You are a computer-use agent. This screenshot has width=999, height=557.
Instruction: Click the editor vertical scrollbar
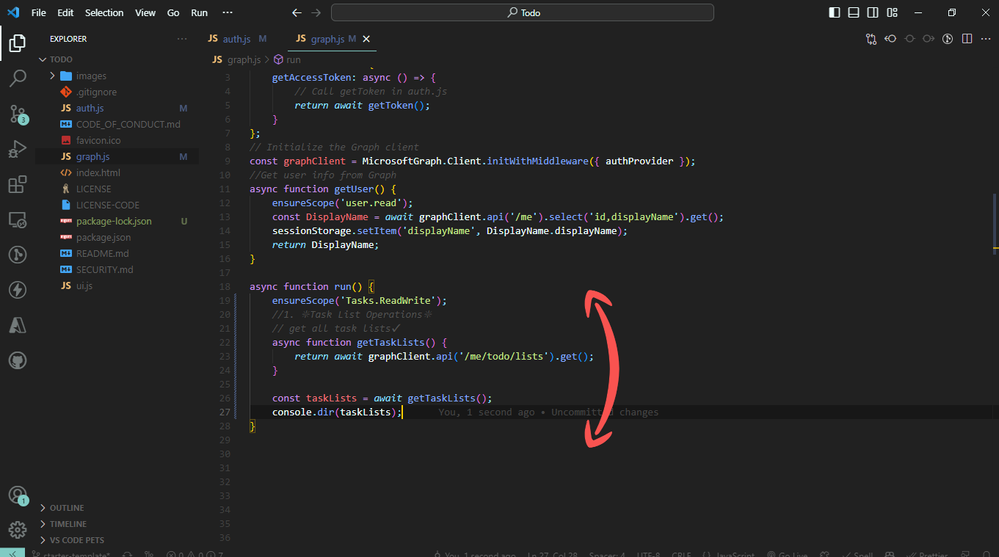(995, 222)
